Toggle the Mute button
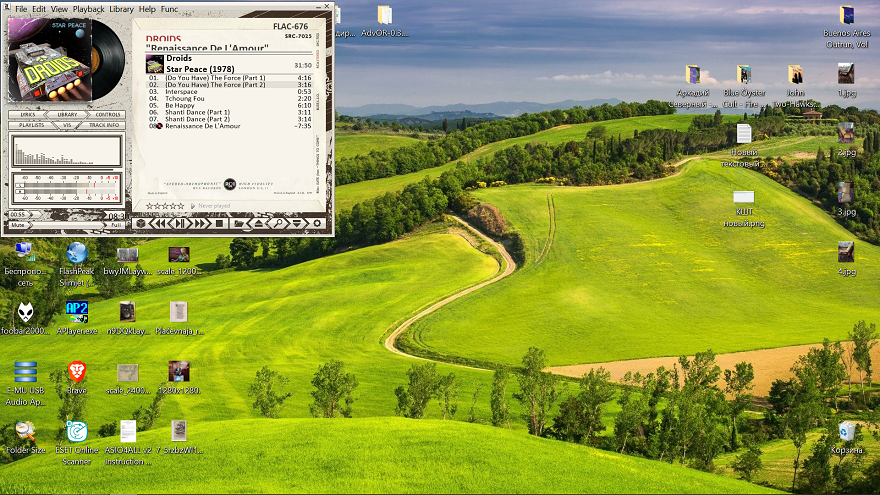This screenshot has height=495, width=880. [18, 225]
